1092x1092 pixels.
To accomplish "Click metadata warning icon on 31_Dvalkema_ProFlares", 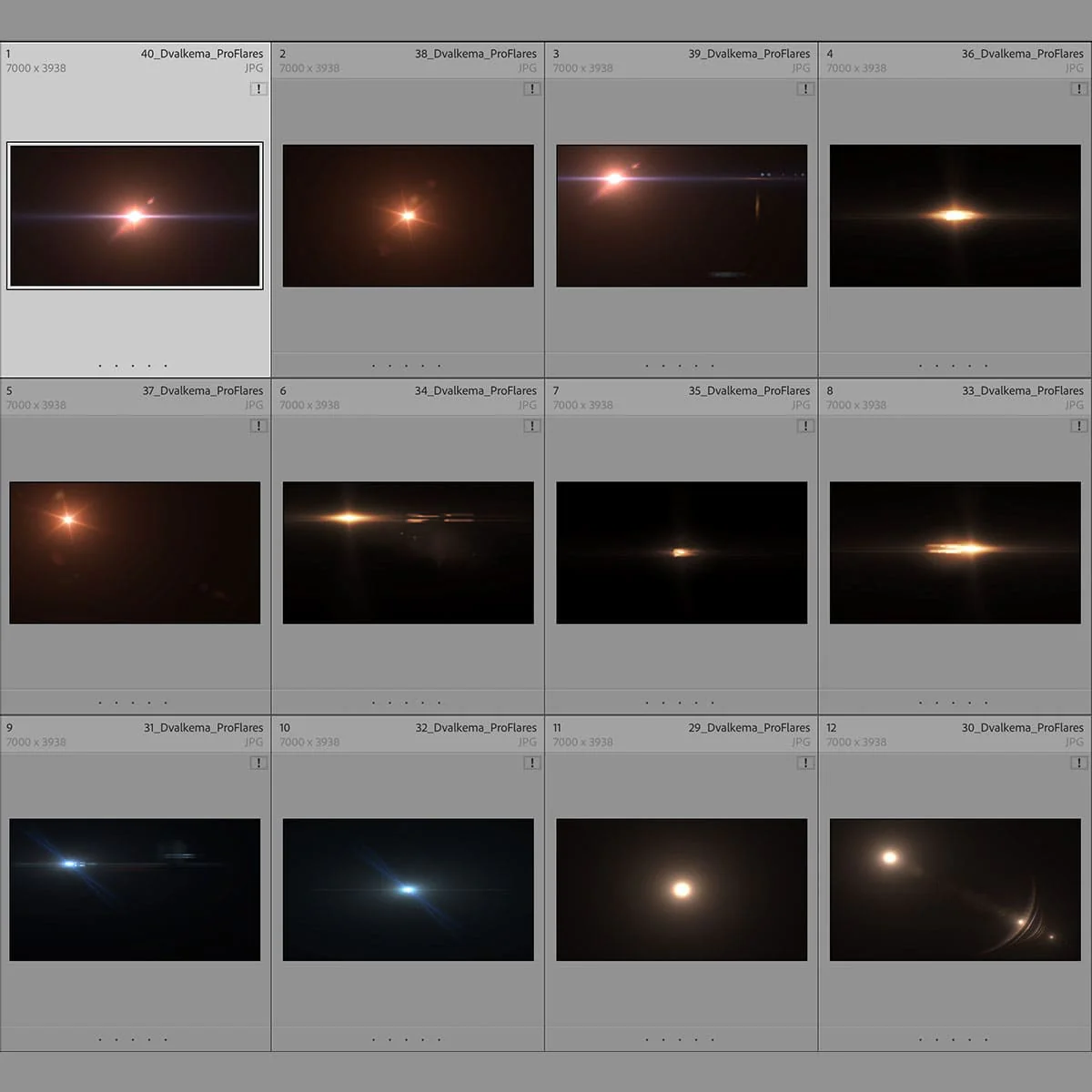I will (x=258, y=763).
